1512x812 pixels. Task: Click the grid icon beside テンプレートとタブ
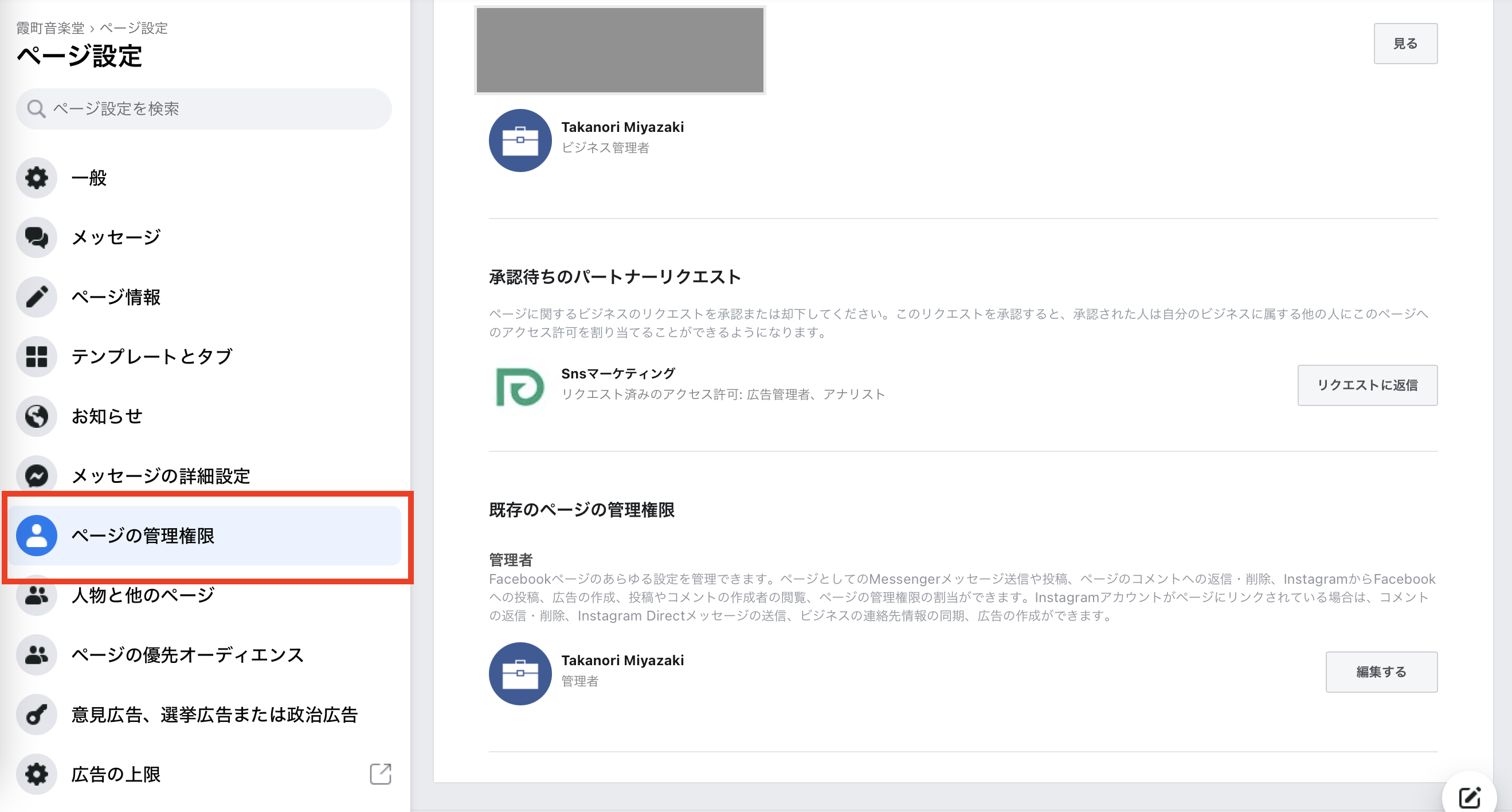[36, 356]
